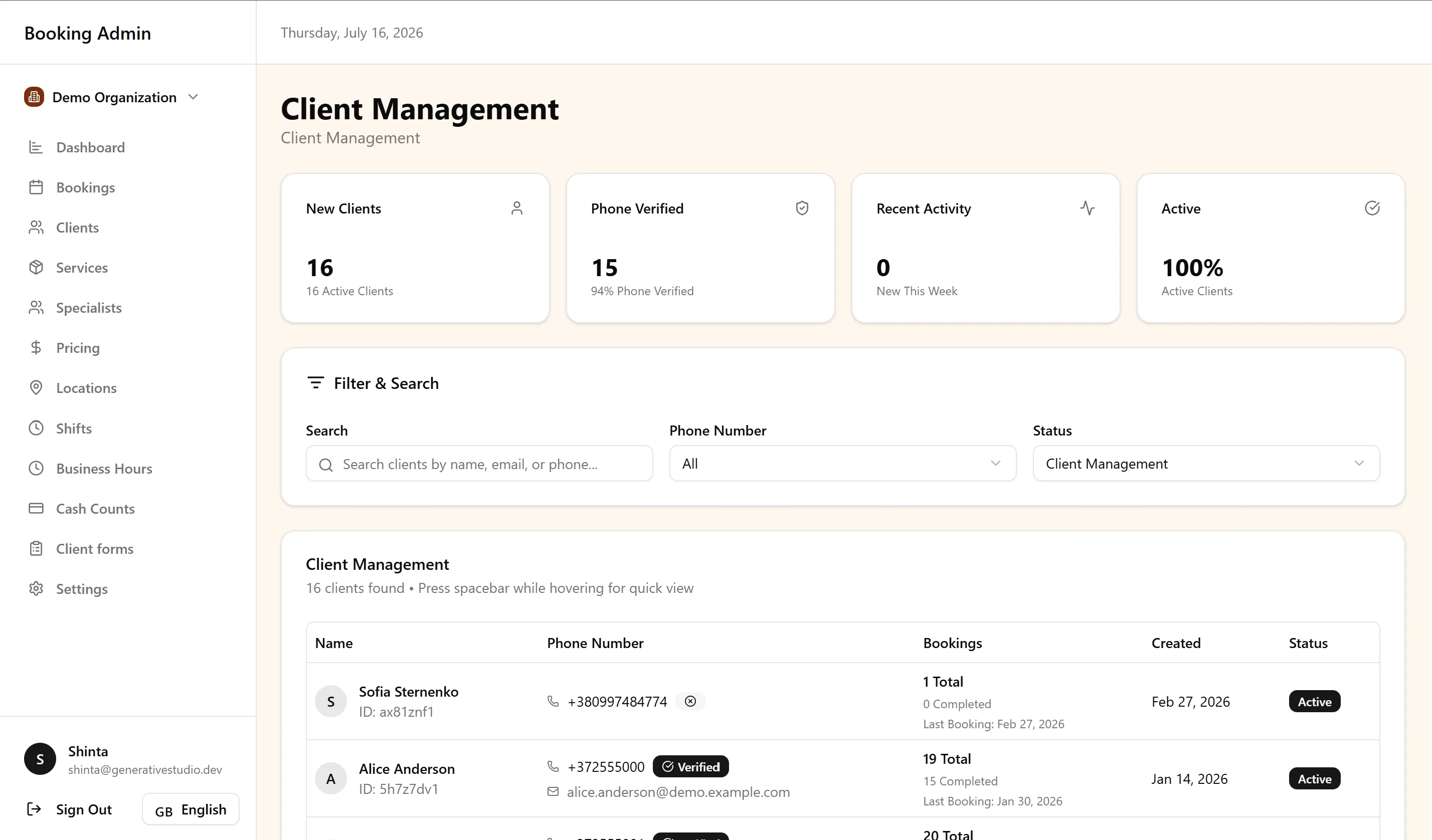Click the Shifts clock icon
This screenshot has width=1432, height=840.
click(36, 428)
